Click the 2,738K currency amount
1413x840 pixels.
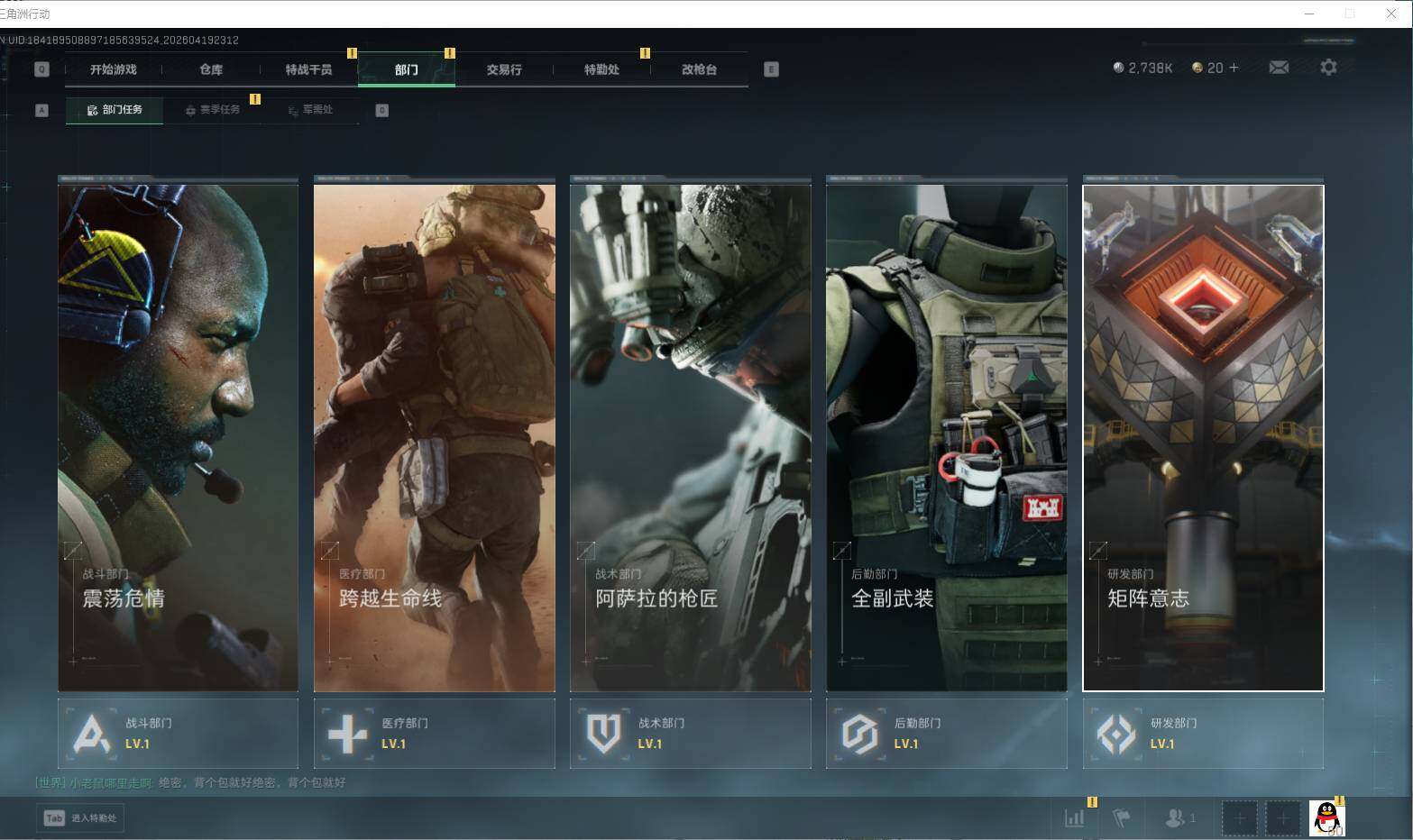[1150, 68]
